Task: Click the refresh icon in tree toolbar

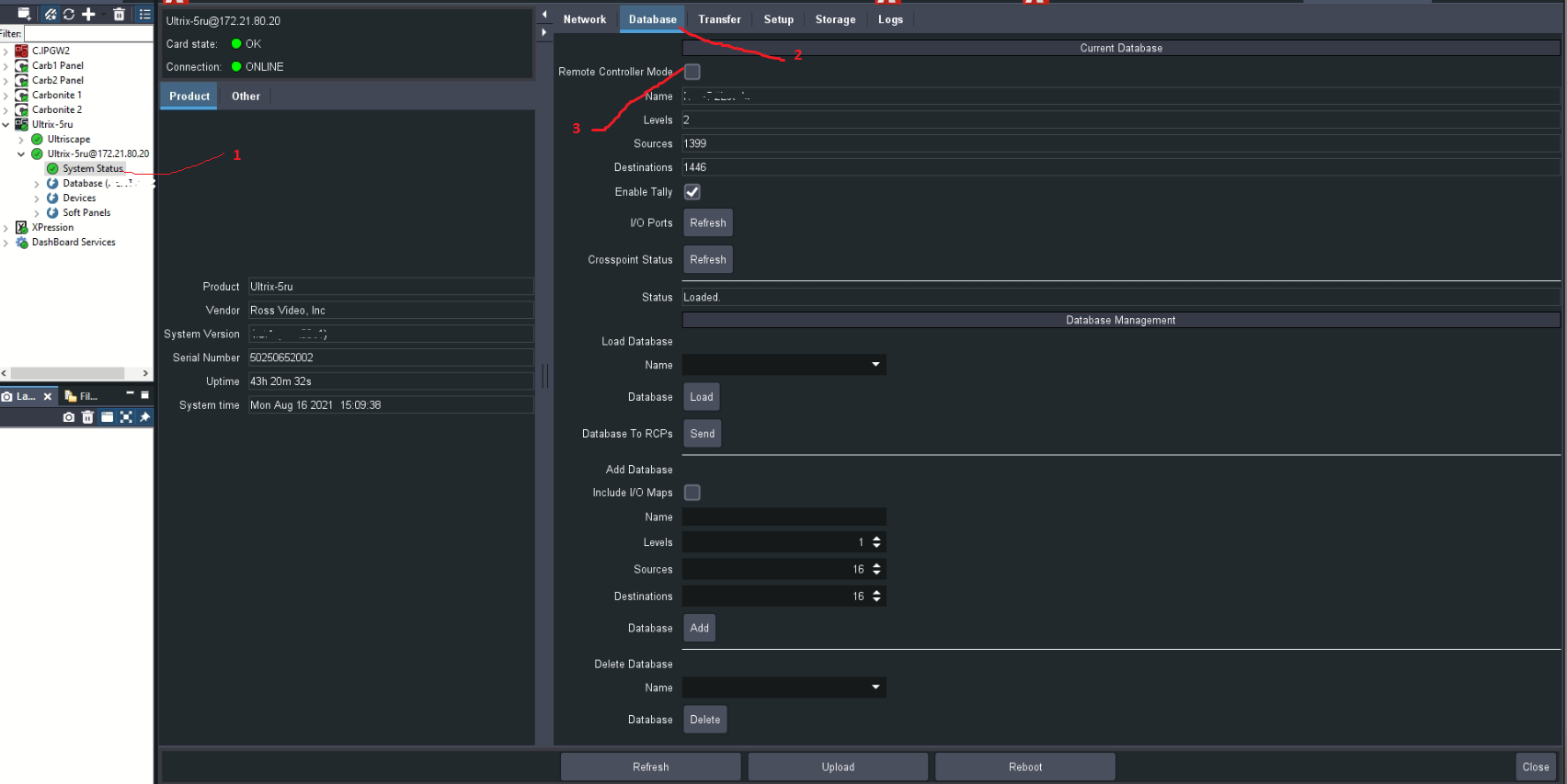Action: tap(69, 14)
